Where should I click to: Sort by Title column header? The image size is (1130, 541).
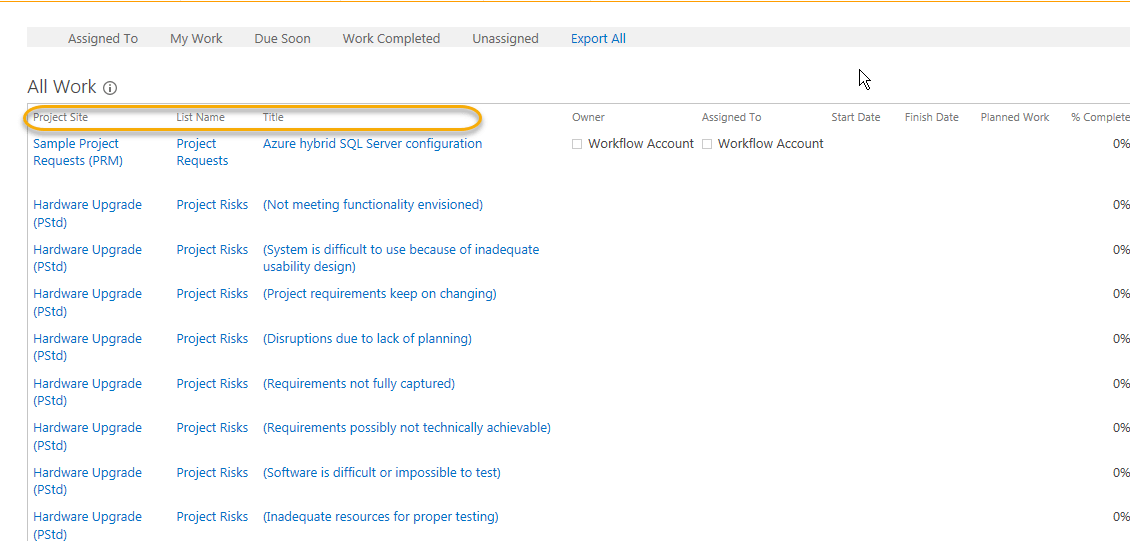click(273, 117)
